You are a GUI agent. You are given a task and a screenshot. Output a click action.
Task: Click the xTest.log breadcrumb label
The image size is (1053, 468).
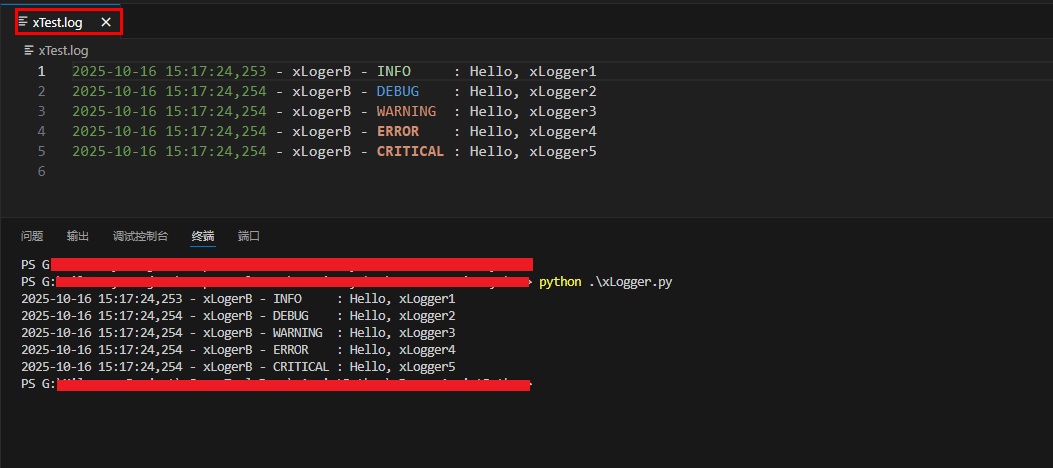pos(63,50)
